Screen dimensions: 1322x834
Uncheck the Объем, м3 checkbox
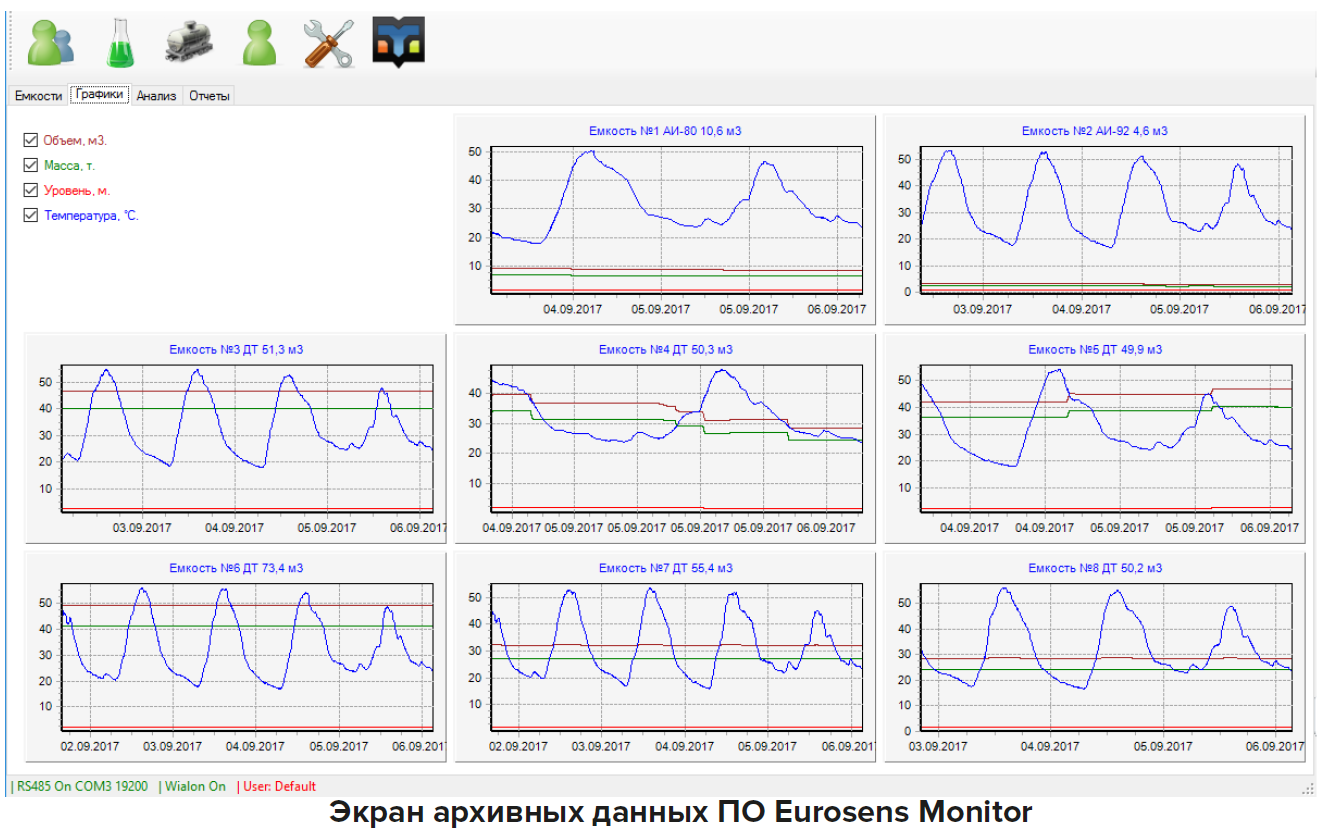29,141
